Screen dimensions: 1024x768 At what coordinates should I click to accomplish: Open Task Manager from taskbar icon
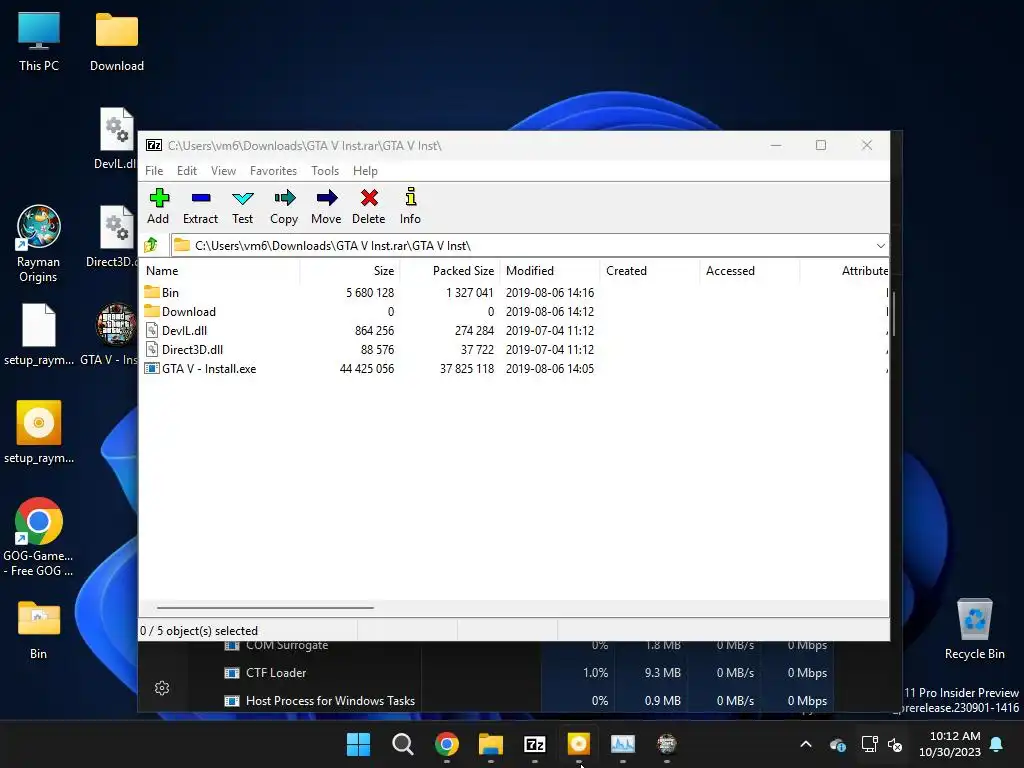(x=622, y=744)
